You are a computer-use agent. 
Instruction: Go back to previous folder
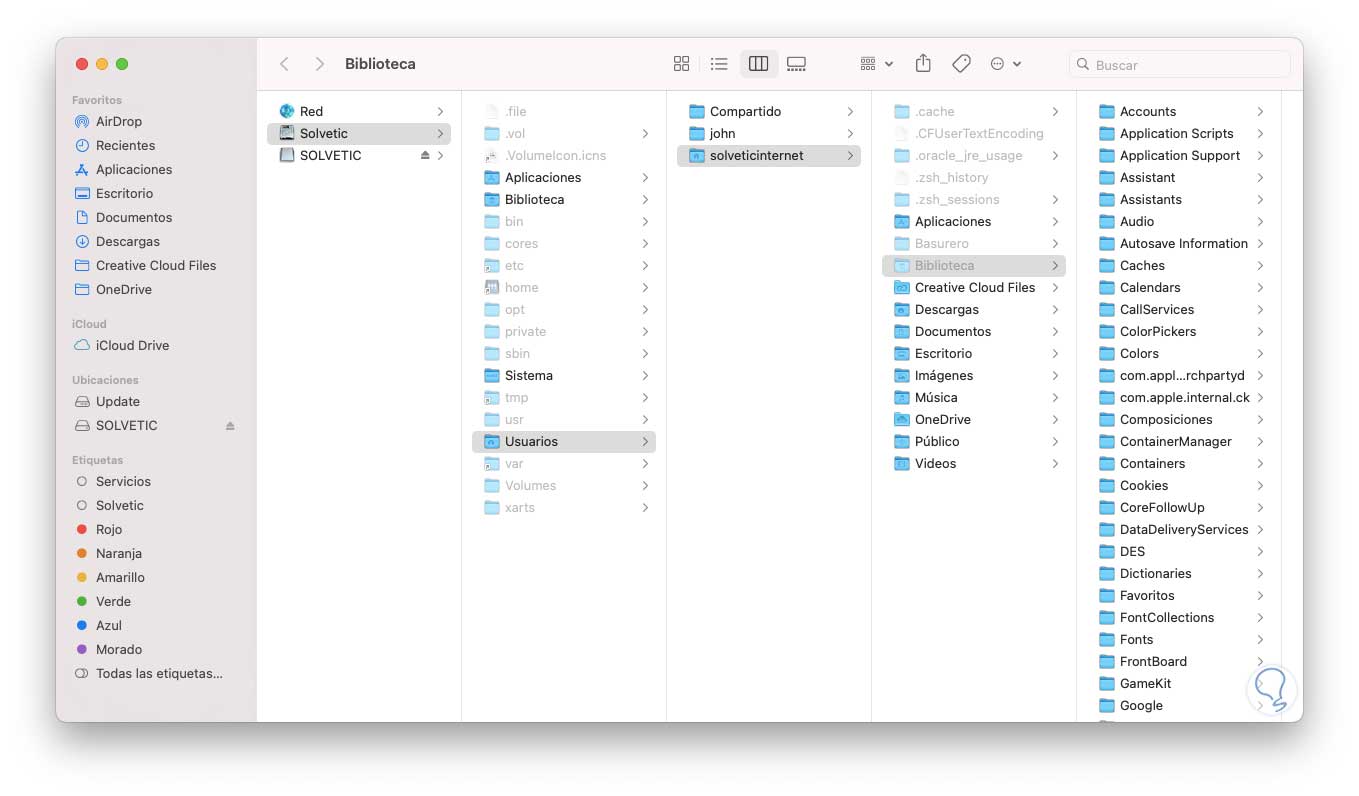tap(285, 64)
